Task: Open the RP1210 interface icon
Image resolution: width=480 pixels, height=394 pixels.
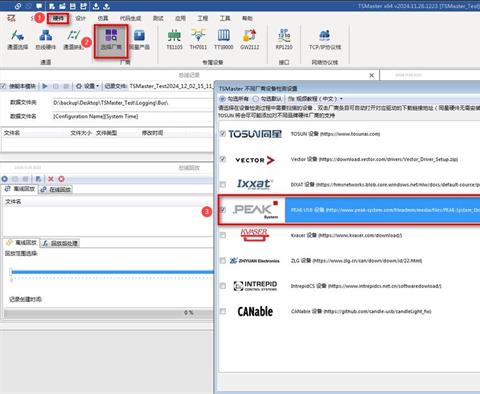Action: [x=284, y=39]
